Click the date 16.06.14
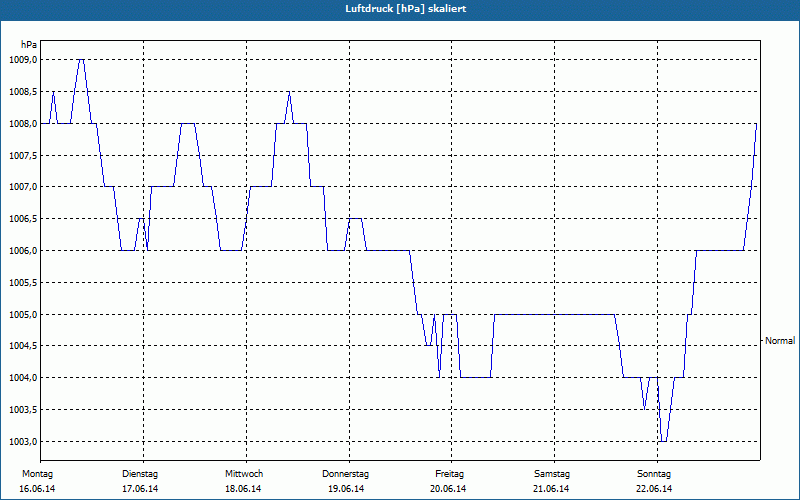This screenshot has height=500, width=800. tap(37, 489)
